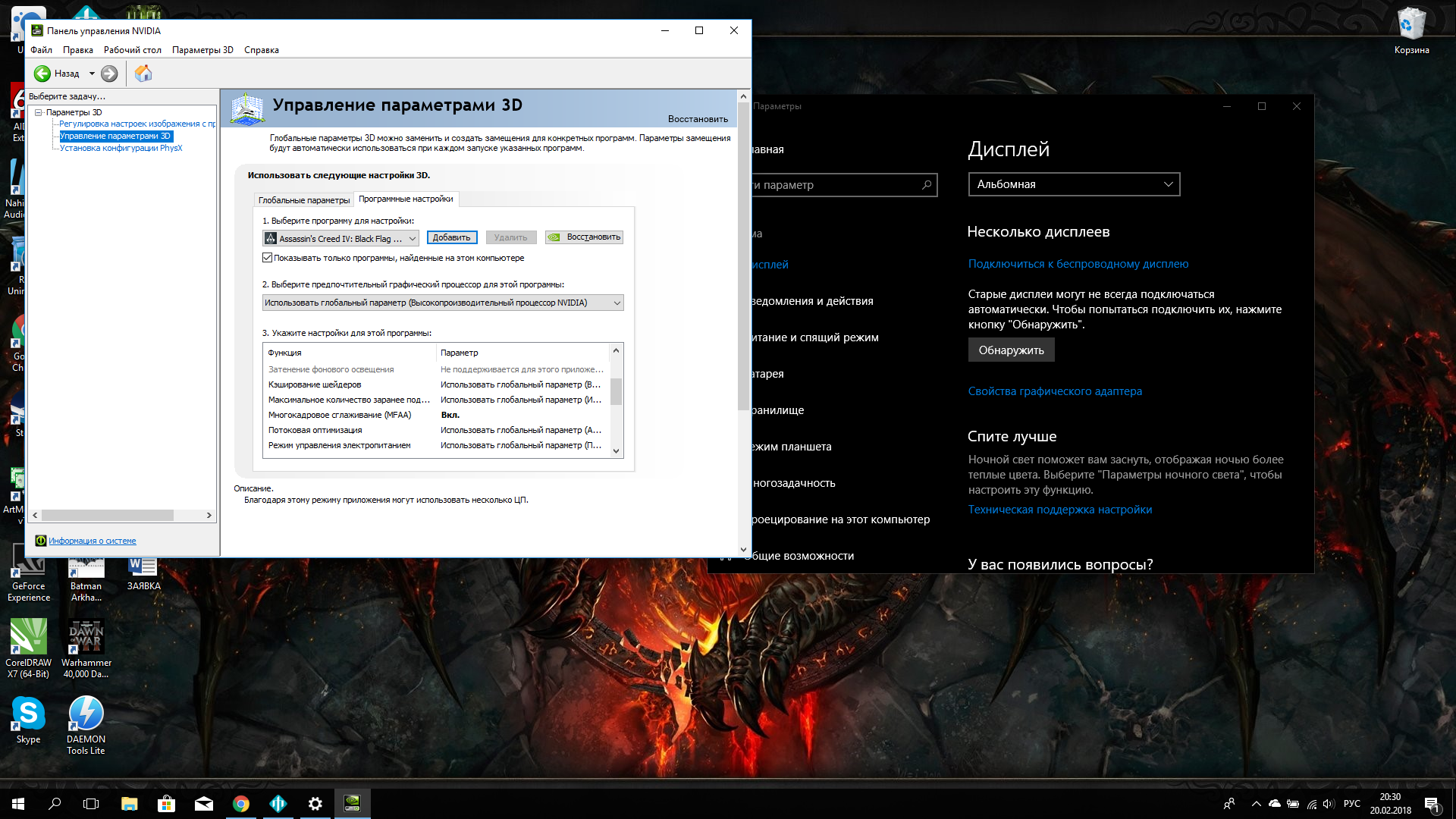Image resolution: width=1456 pixels, height=819 pixels.
Task: Expand preferred graphics processor dropdown
Action: (x=443, y=303)
